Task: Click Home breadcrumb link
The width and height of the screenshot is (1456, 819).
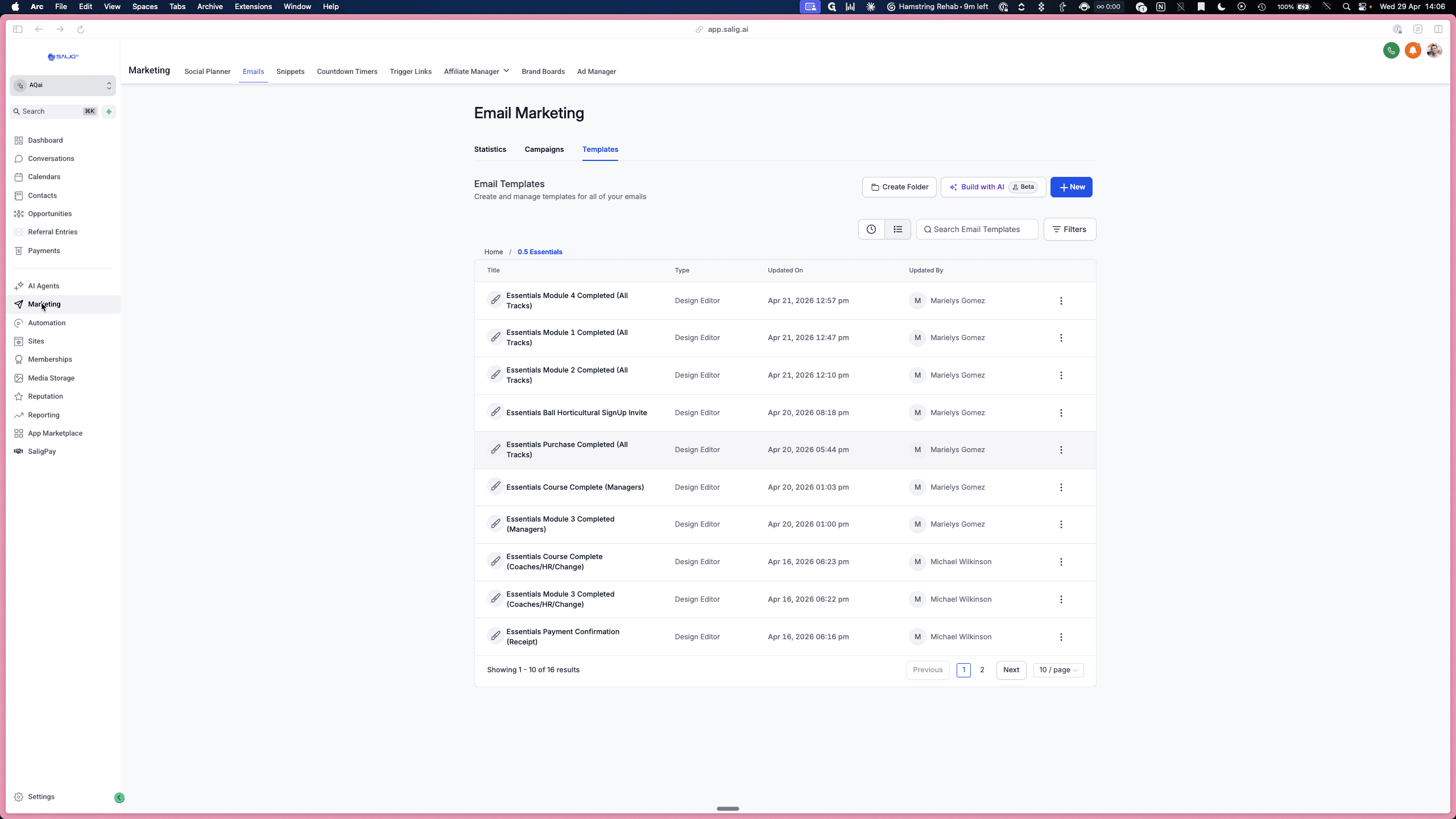Action: coord(493,251)
